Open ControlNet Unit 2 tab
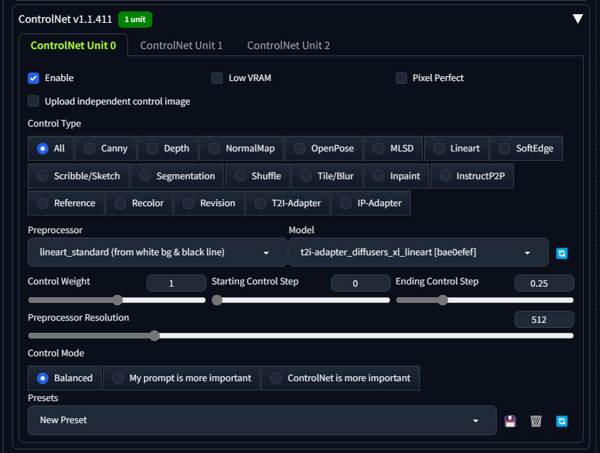This screenshot has height=453, width=600. [288, 46]
